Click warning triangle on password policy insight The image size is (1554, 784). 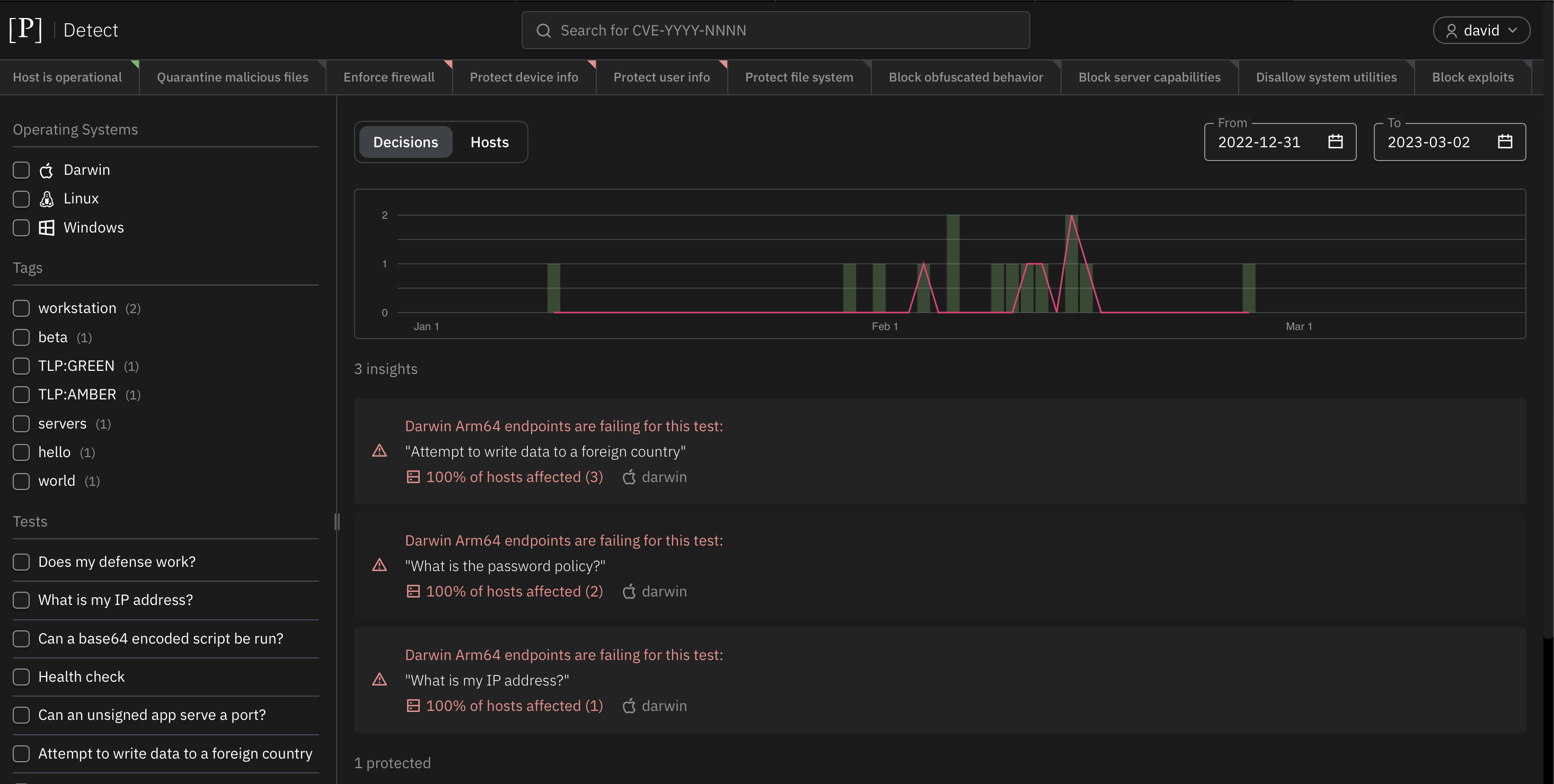[x=379, y=566]
